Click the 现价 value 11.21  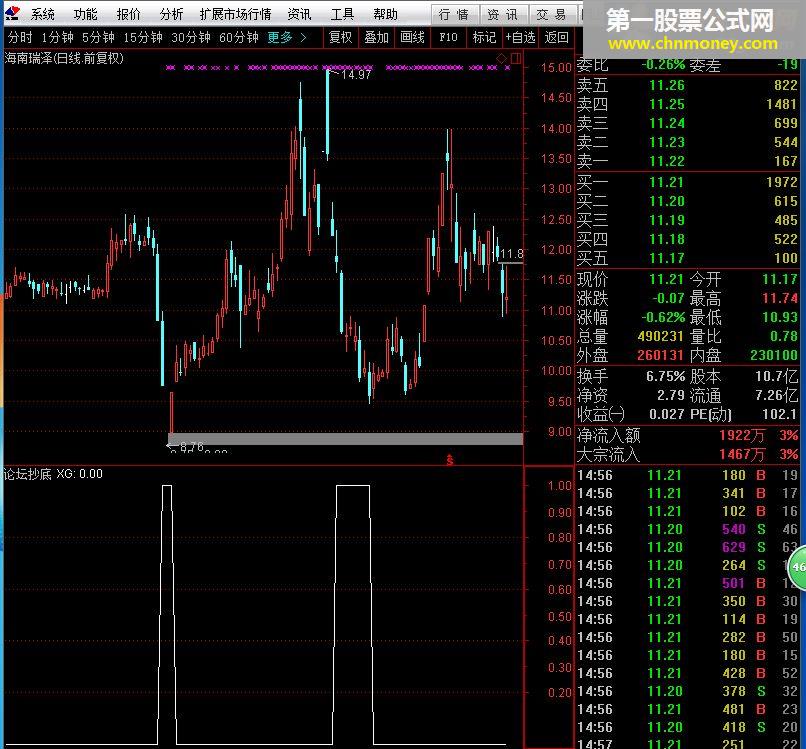tap(666, 280)
